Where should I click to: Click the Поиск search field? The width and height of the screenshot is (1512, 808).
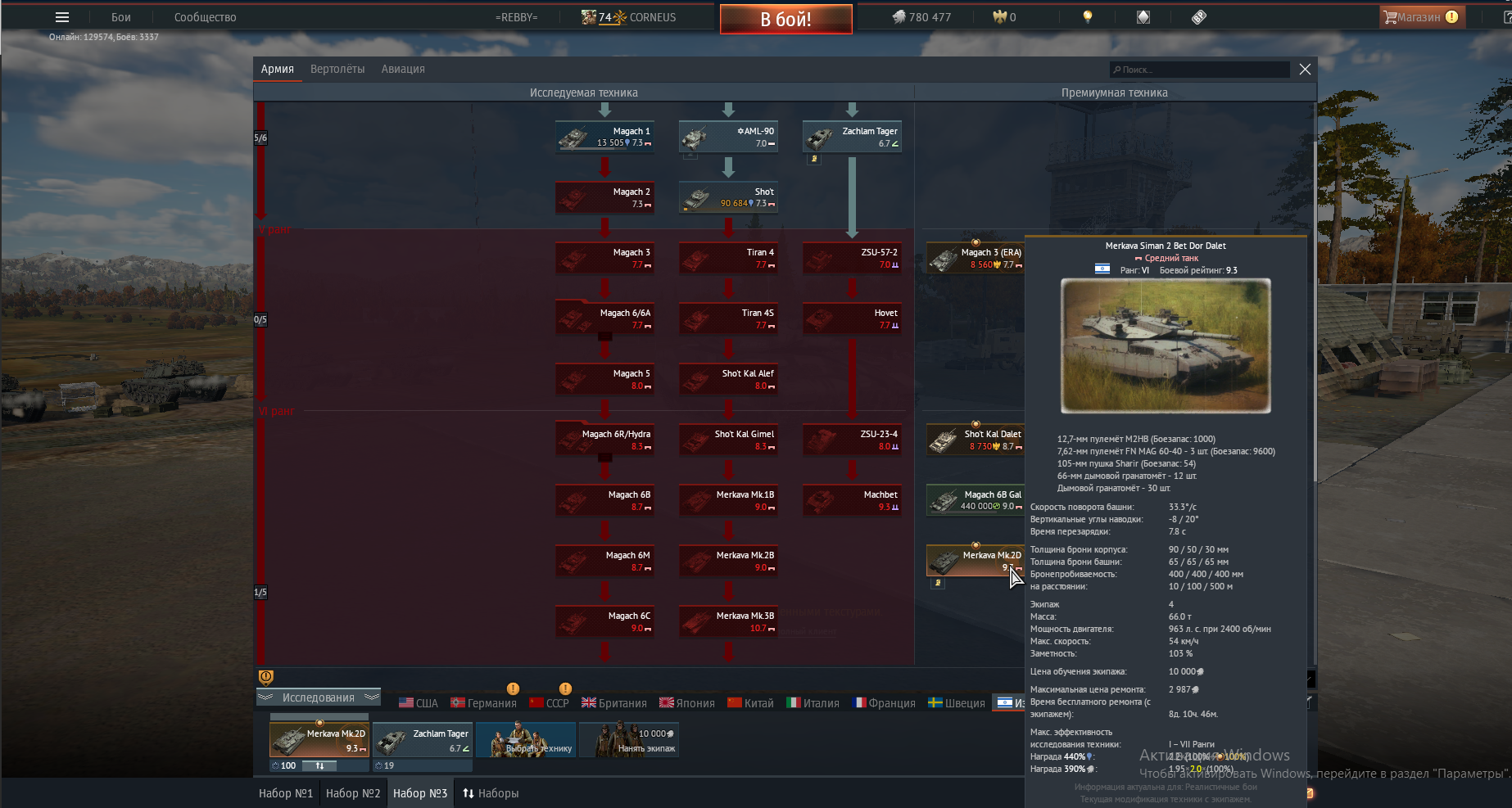coord(1199,70)
